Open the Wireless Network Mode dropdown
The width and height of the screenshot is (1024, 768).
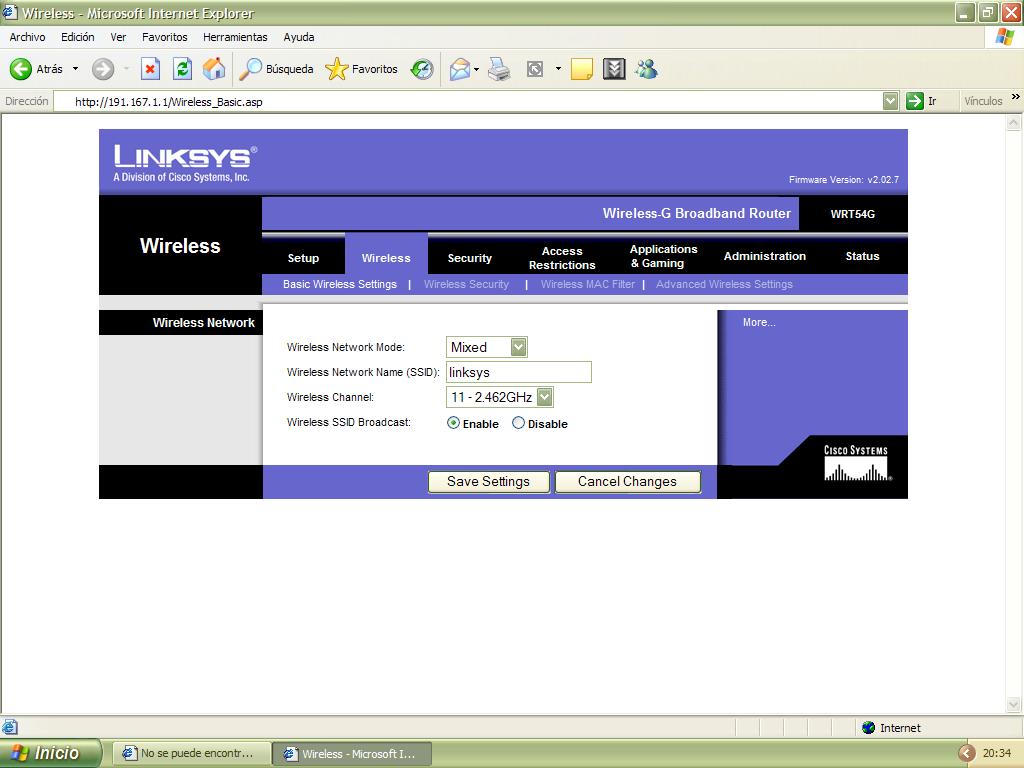(x=519, y=347)
